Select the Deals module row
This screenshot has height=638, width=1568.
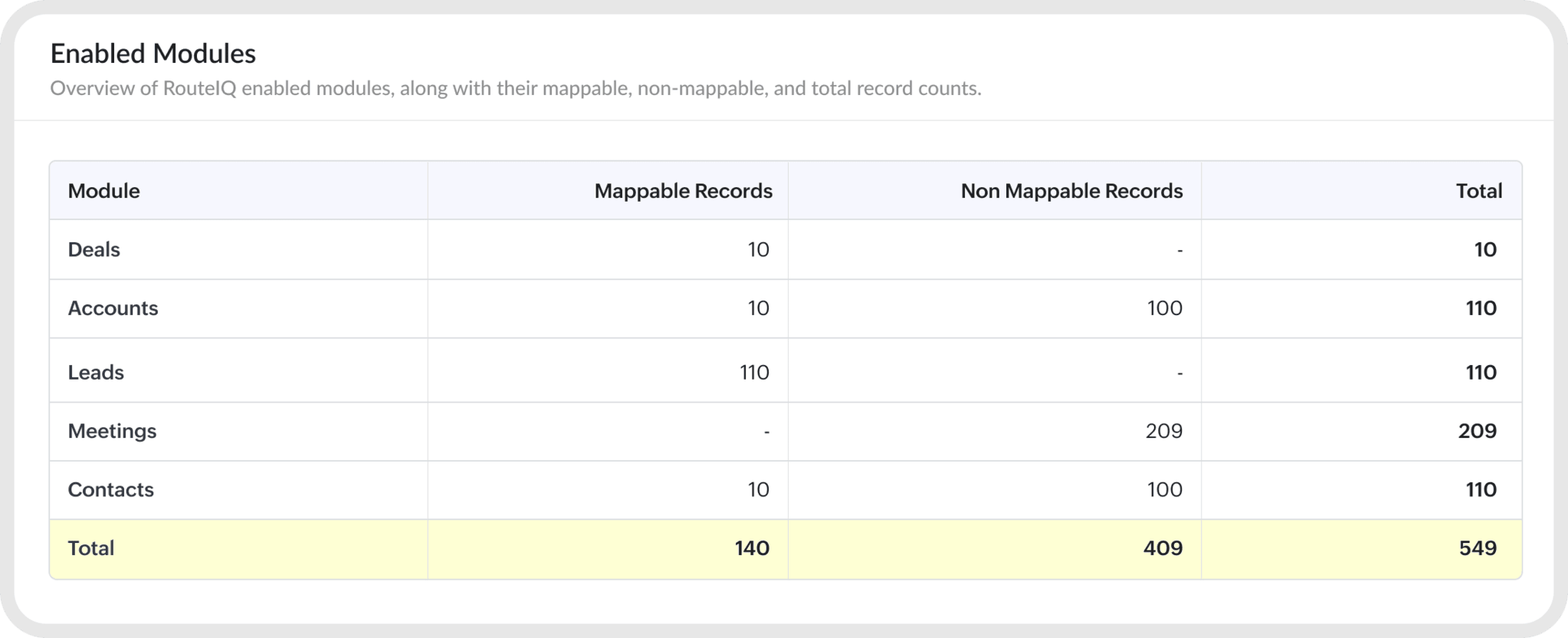pyautogui.click(x=786, y=249)
